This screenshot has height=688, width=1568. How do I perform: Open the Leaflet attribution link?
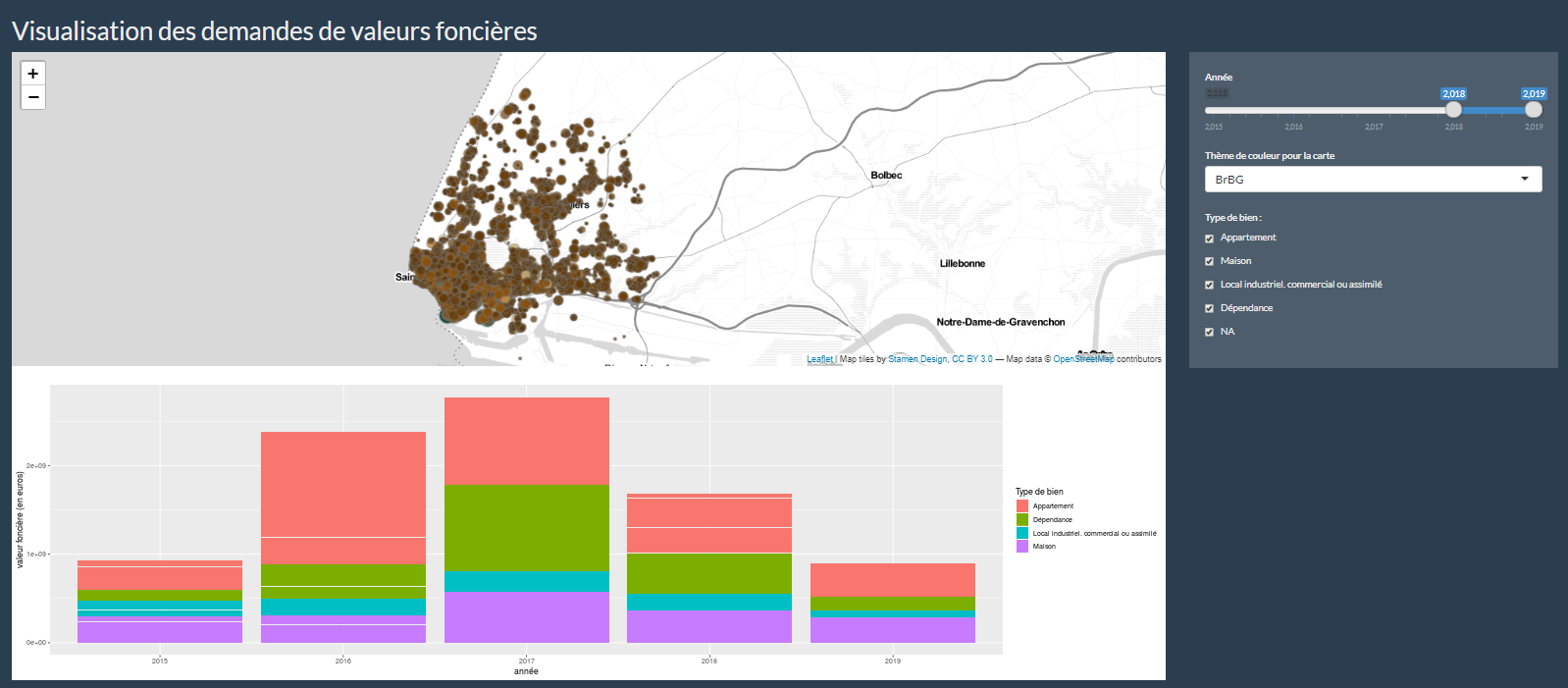(819, 359)
